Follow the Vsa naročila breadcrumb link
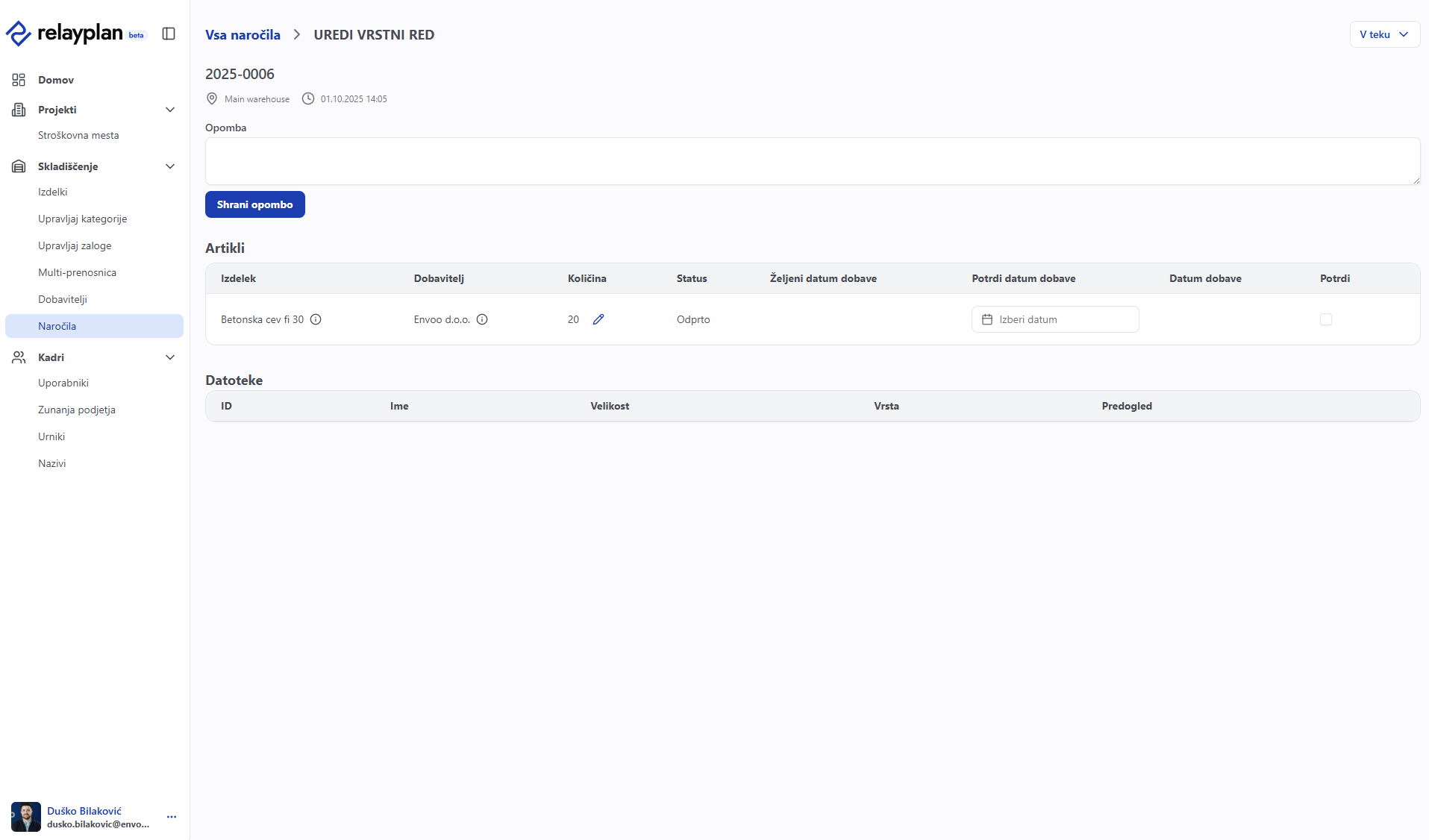Viewport: 1429px width, 840px height. pos(243,34)
